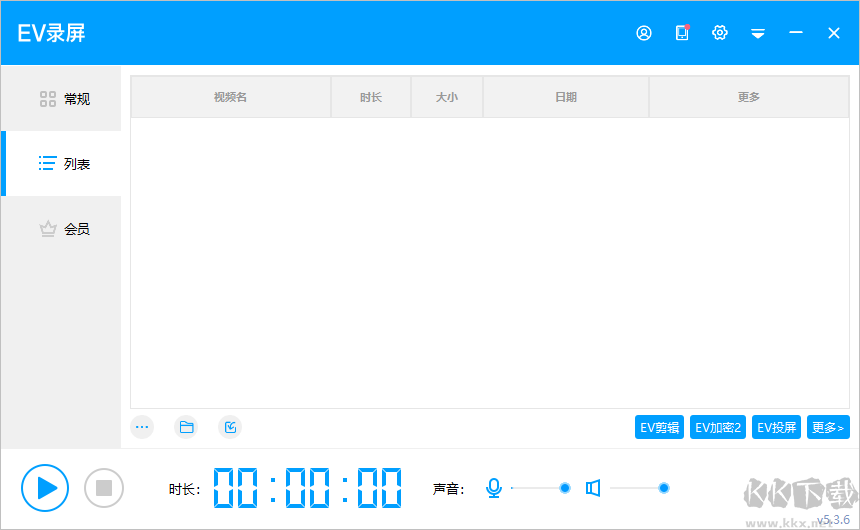The height and width of the screenshot is (530, 860).
Task: Click the 大小 column header
Action: pyautogui.click(x=446, y=97)
